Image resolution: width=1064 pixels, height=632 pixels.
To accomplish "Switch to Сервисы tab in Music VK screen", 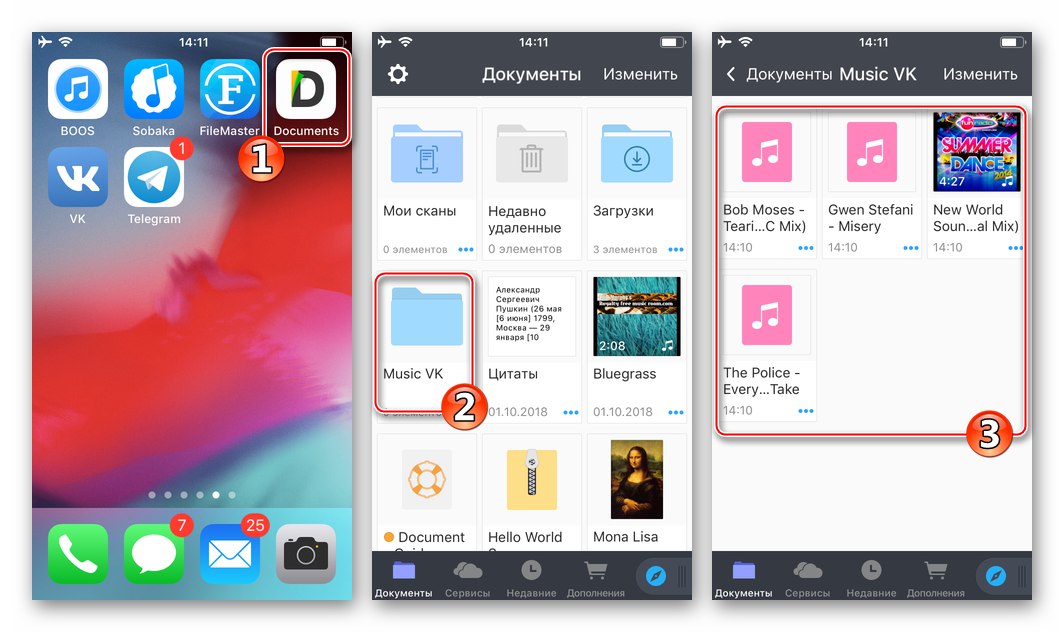I will click(x=808, y=578).
